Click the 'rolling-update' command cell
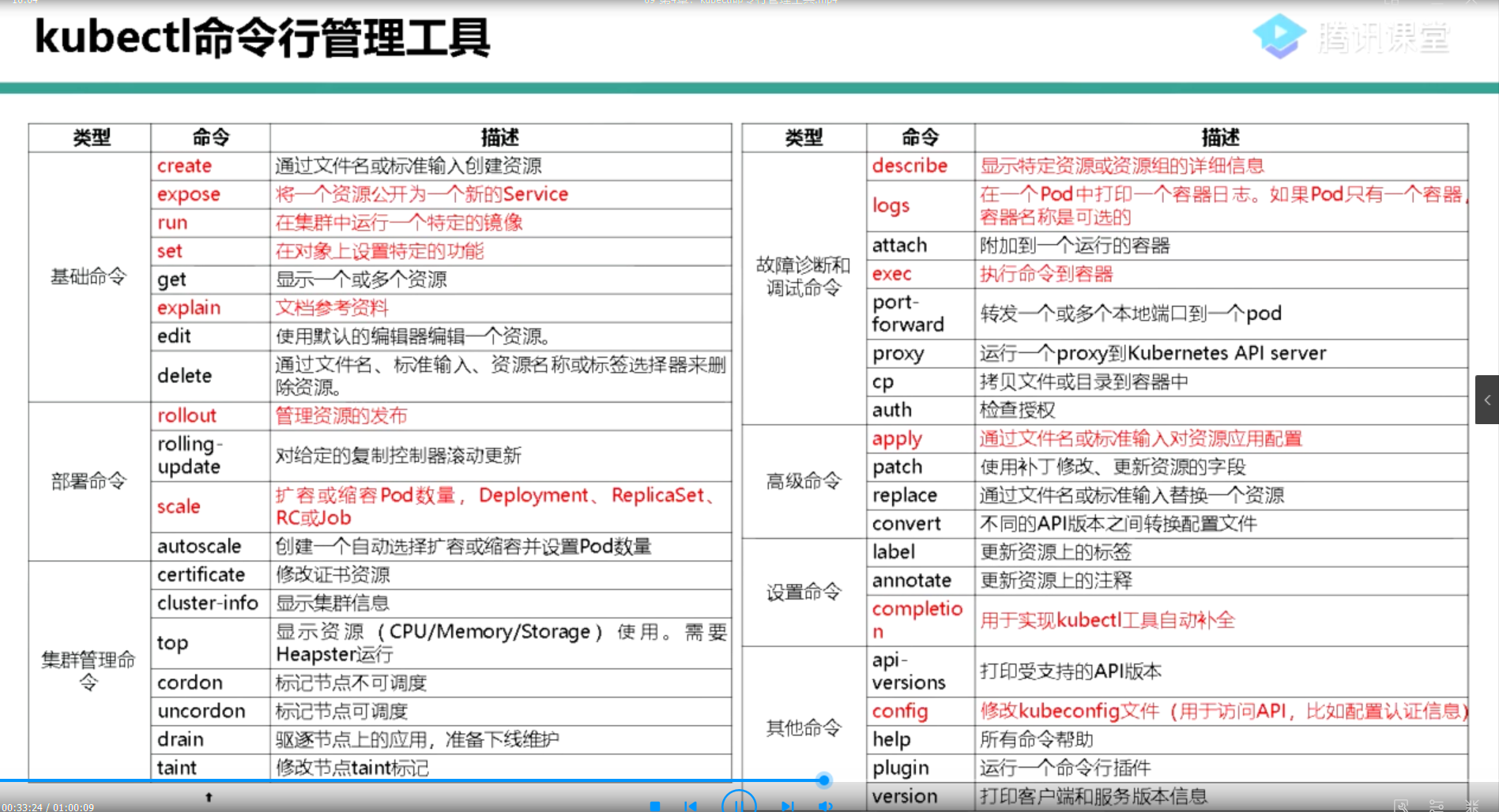The height and width of the screenshot is (812, 1499). 210,456
